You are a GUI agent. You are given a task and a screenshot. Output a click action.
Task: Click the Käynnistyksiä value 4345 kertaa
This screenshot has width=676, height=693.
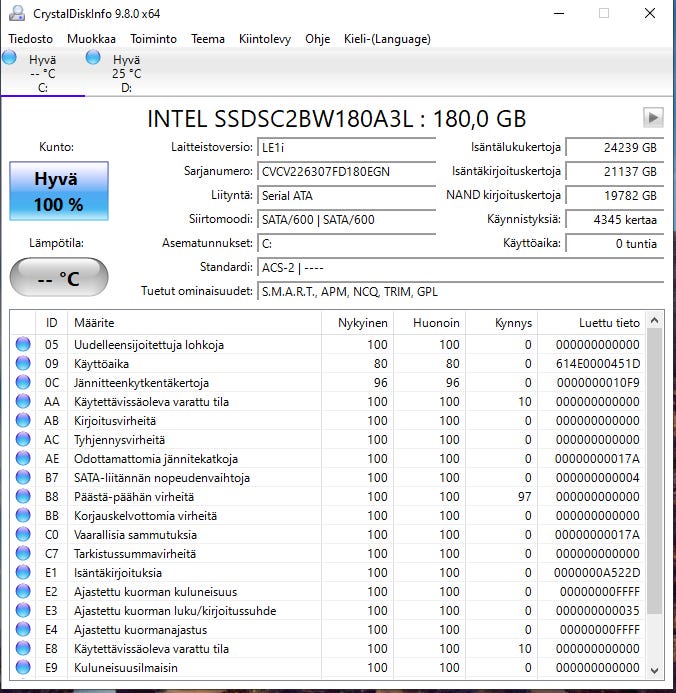pyautogui.click(x=615, y=219)
